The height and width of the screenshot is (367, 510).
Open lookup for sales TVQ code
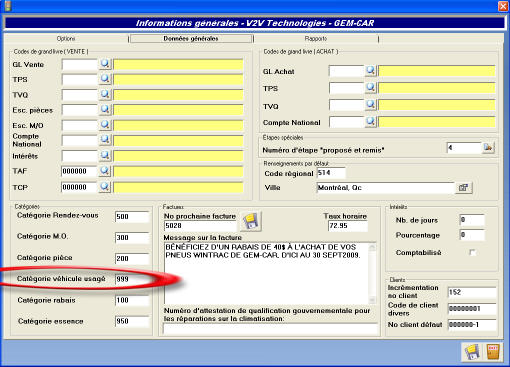tap(105, 94)
